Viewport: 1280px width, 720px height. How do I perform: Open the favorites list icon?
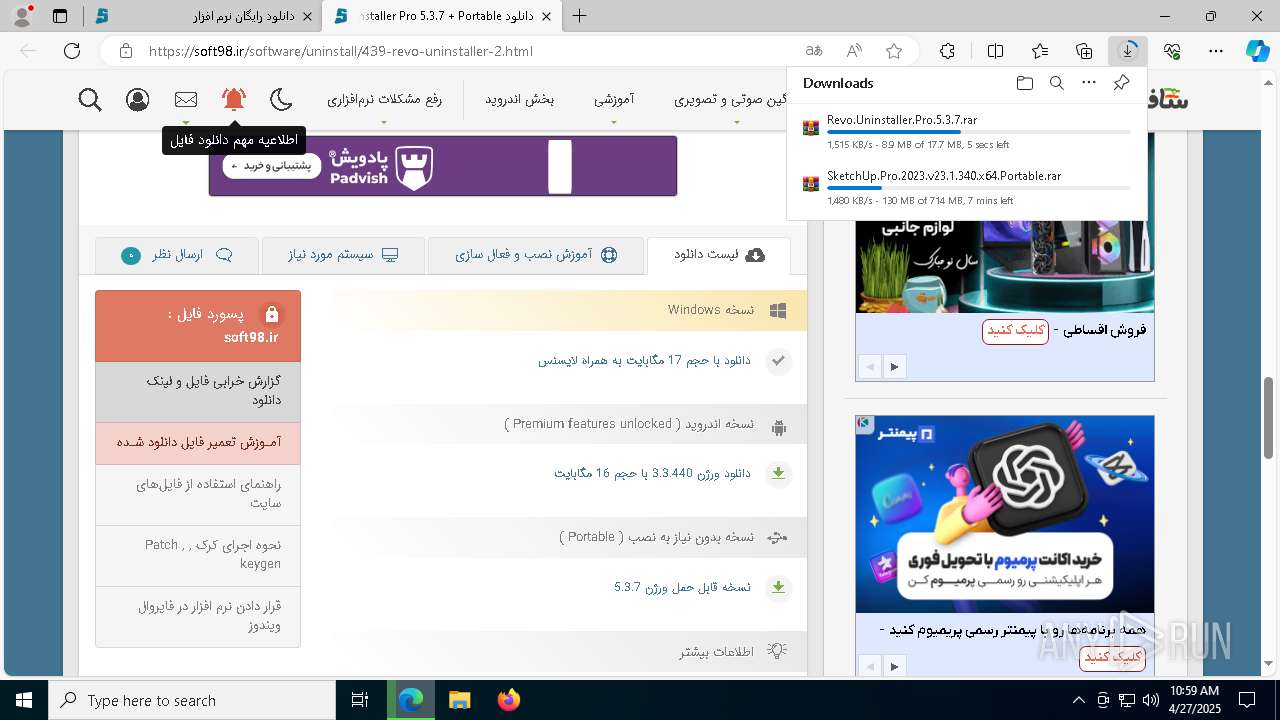[1040, 51]
